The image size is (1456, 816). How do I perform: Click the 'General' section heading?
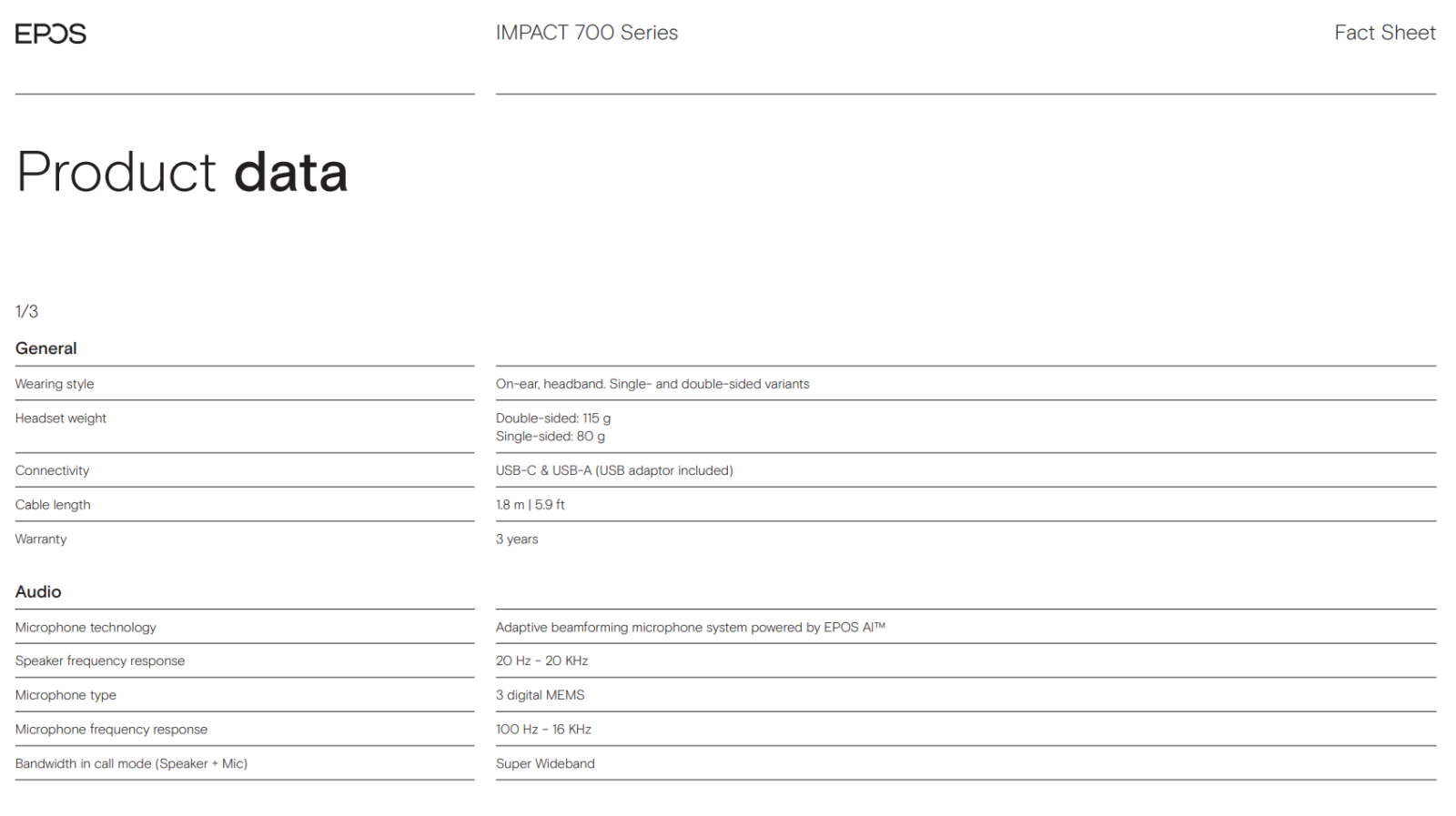45,348
